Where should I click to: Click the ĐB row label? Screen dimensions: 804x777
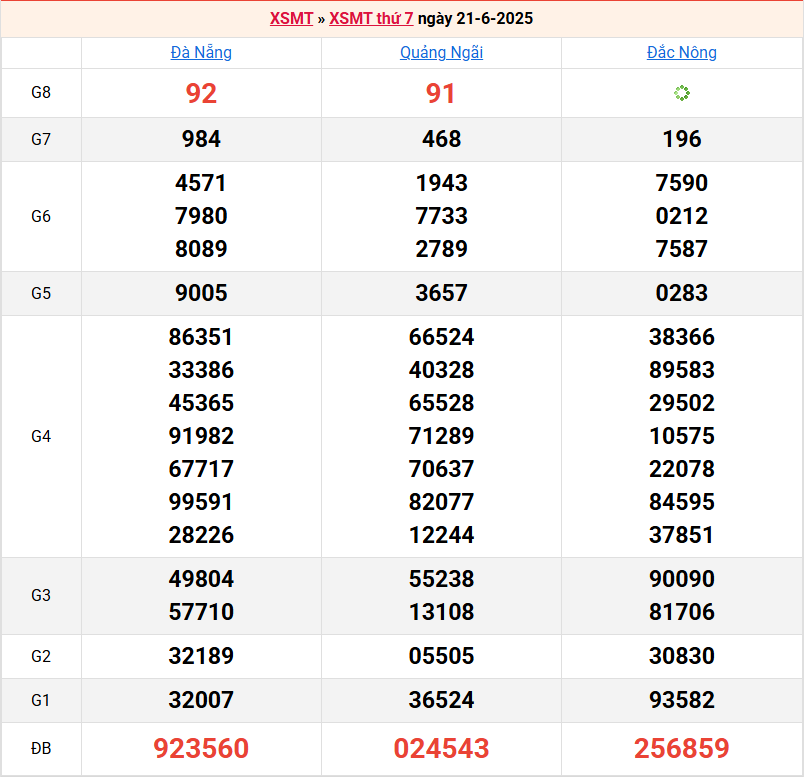[41, 748]
